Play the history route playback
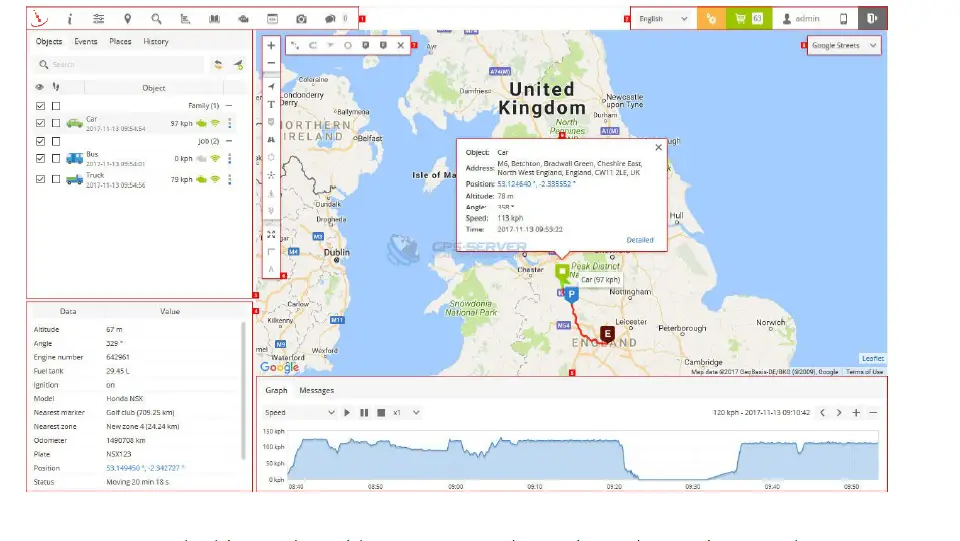960x541 pixels. (x=347, y=412)
